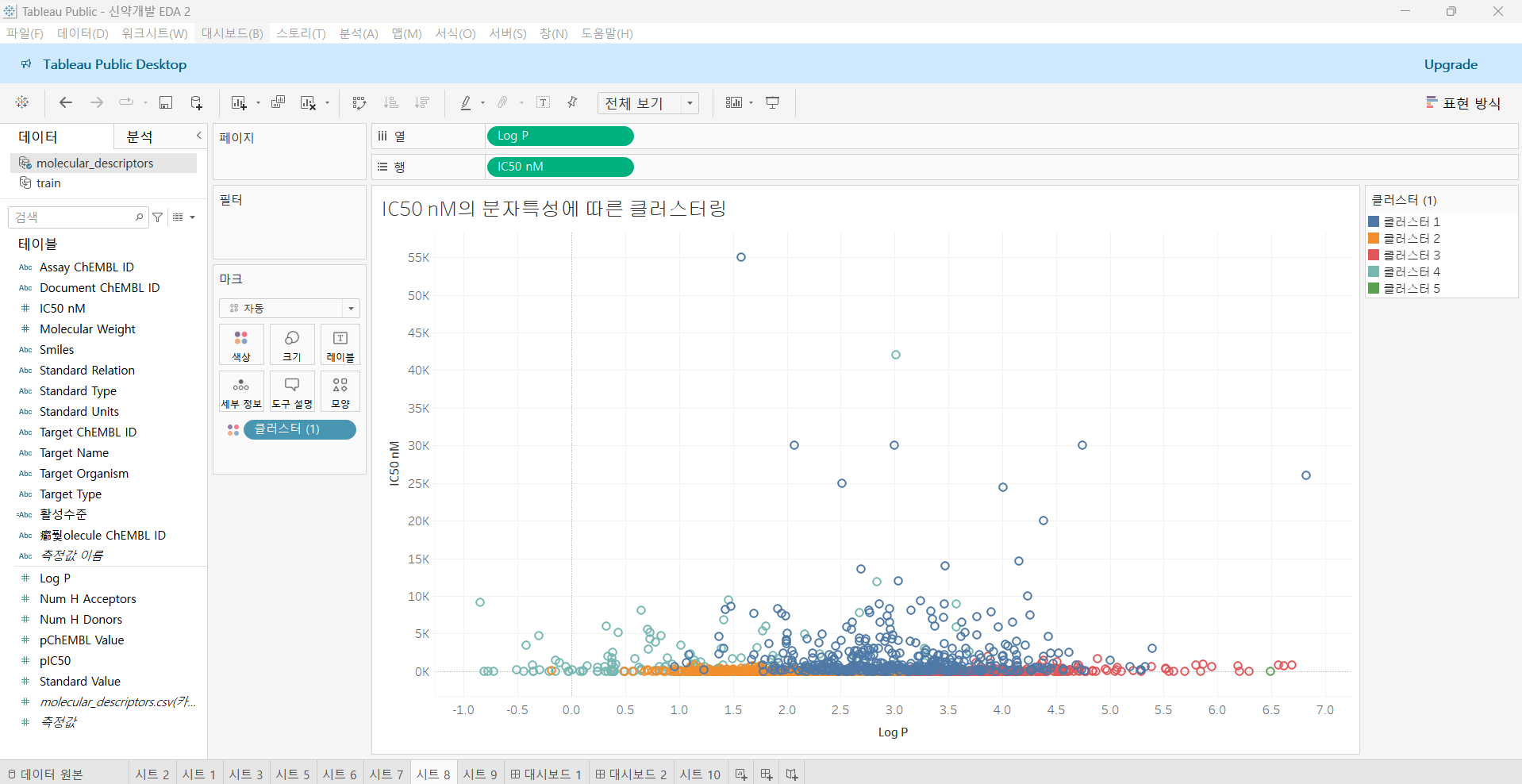Swap rows and columns icon
Image resolution: width=1522 pixels, height=784 pixels.
359,102
